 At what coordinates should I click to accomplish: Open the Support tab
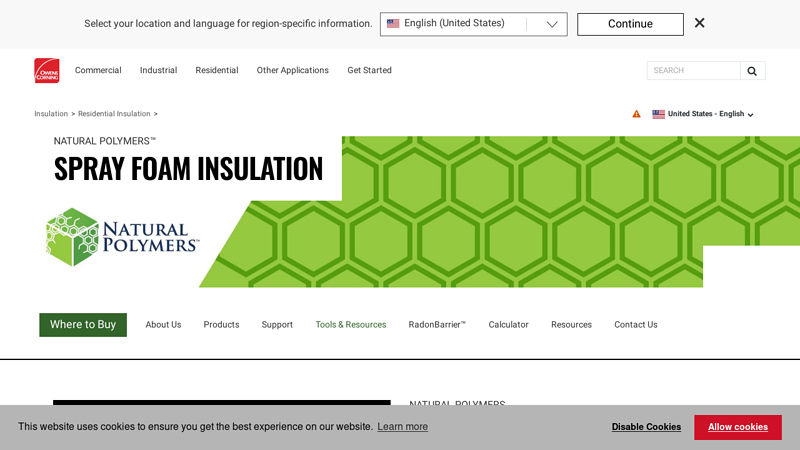coord(277,324)
